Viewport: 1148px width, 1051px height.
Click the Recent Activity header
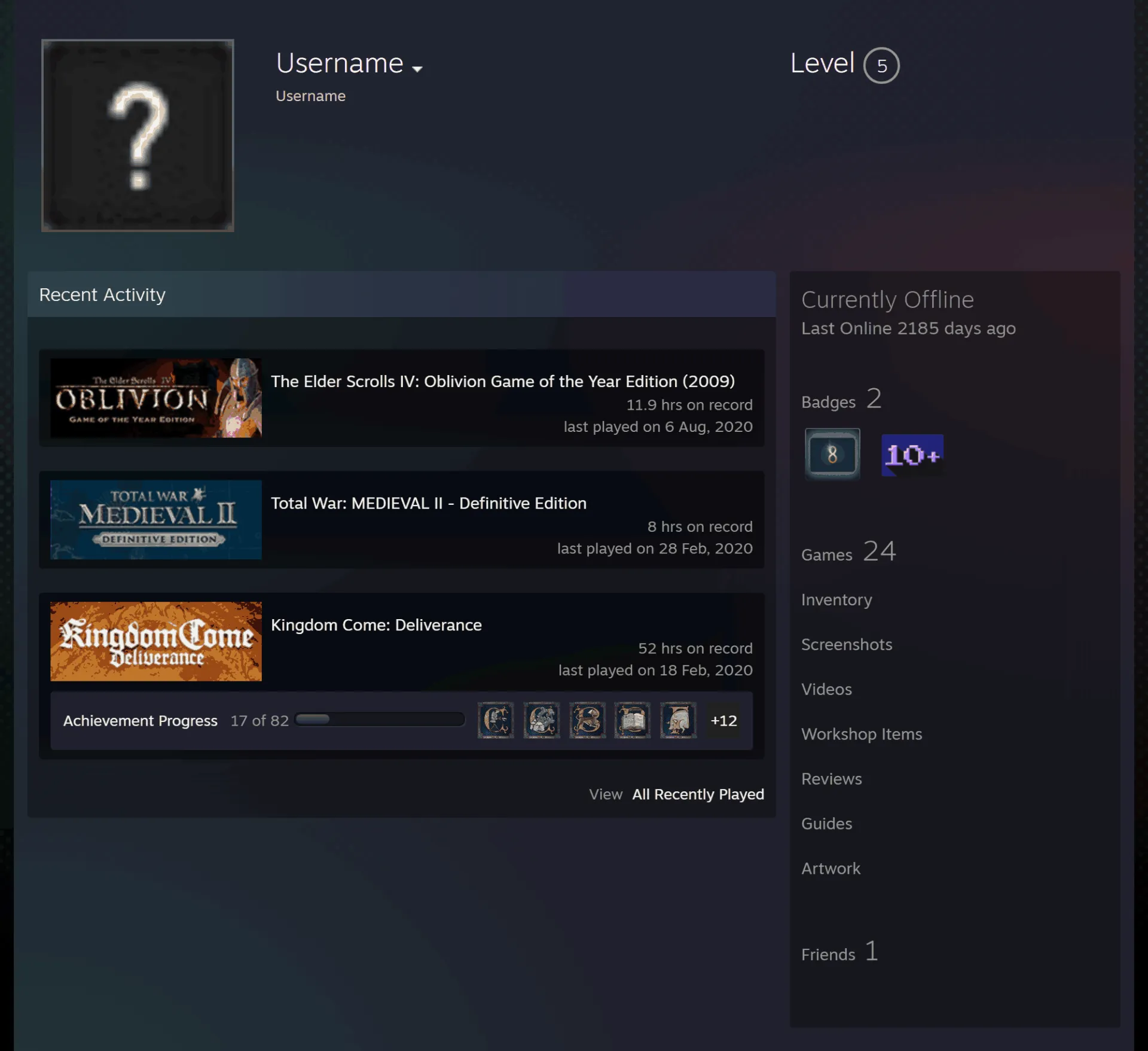coord(402,294)
